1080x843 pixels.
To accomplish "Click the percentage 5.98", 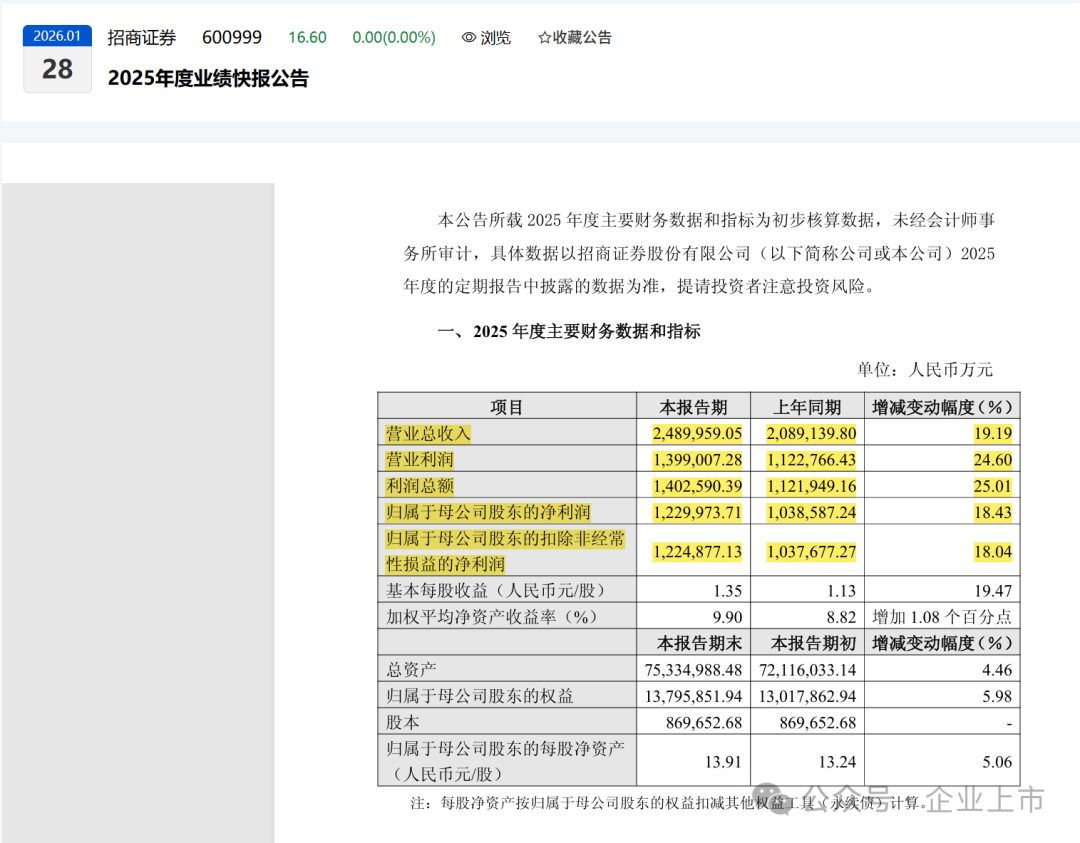I will click(x=997, y=696).
